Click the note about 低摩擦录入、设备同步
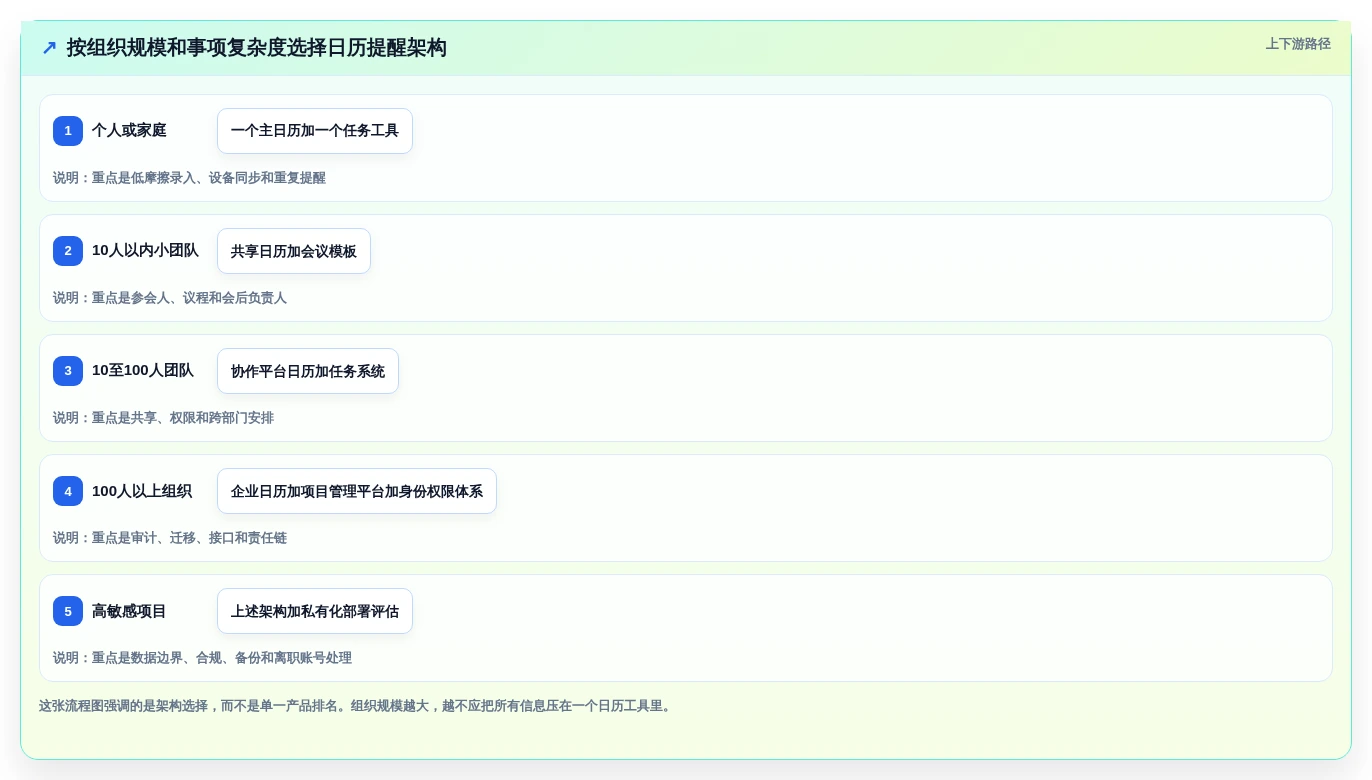Viewport: 1372px width, 780px height. pyautogui.click(x=189, y=178)
